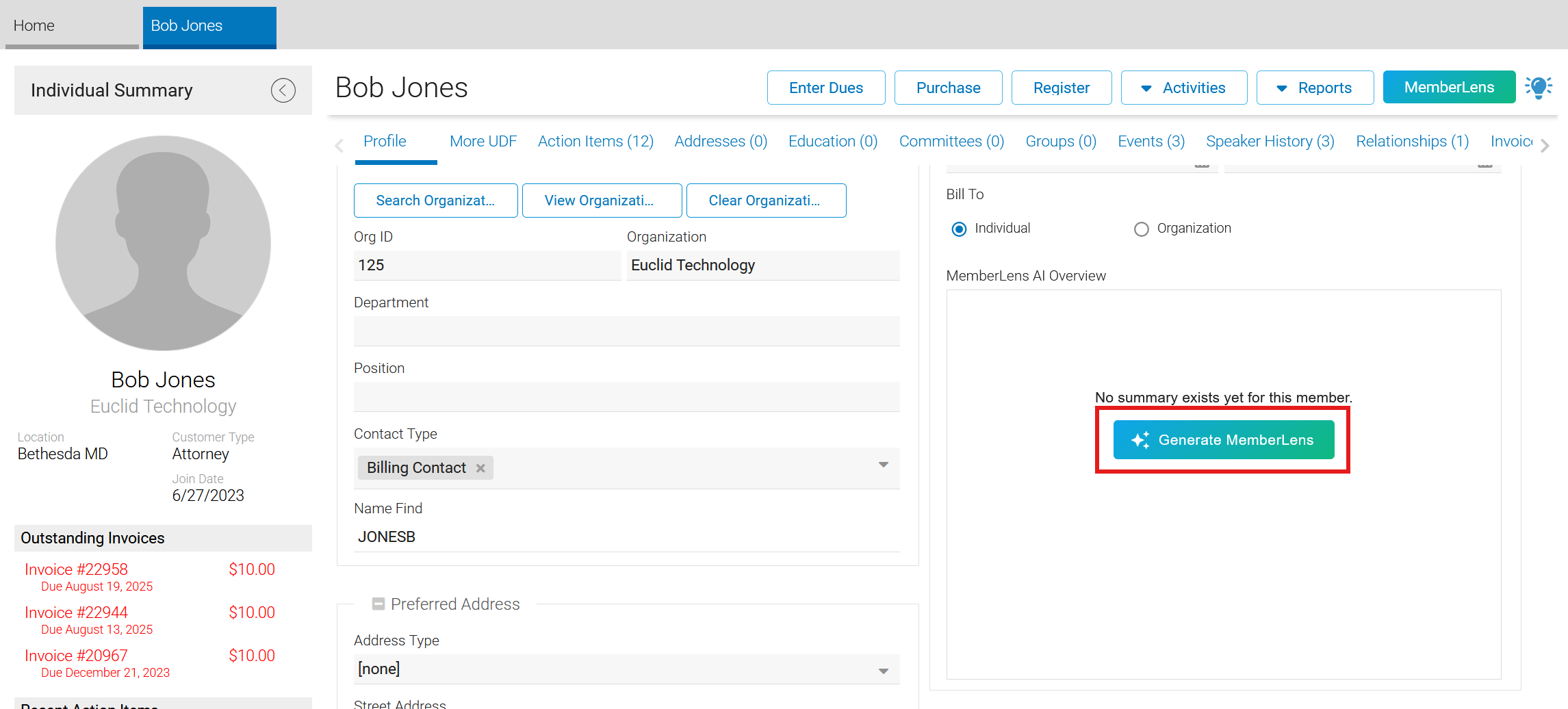This screenshot has width=1568, height=709.
Task: Select the Organization bill-to option
Action: [x=1141, y=229]
